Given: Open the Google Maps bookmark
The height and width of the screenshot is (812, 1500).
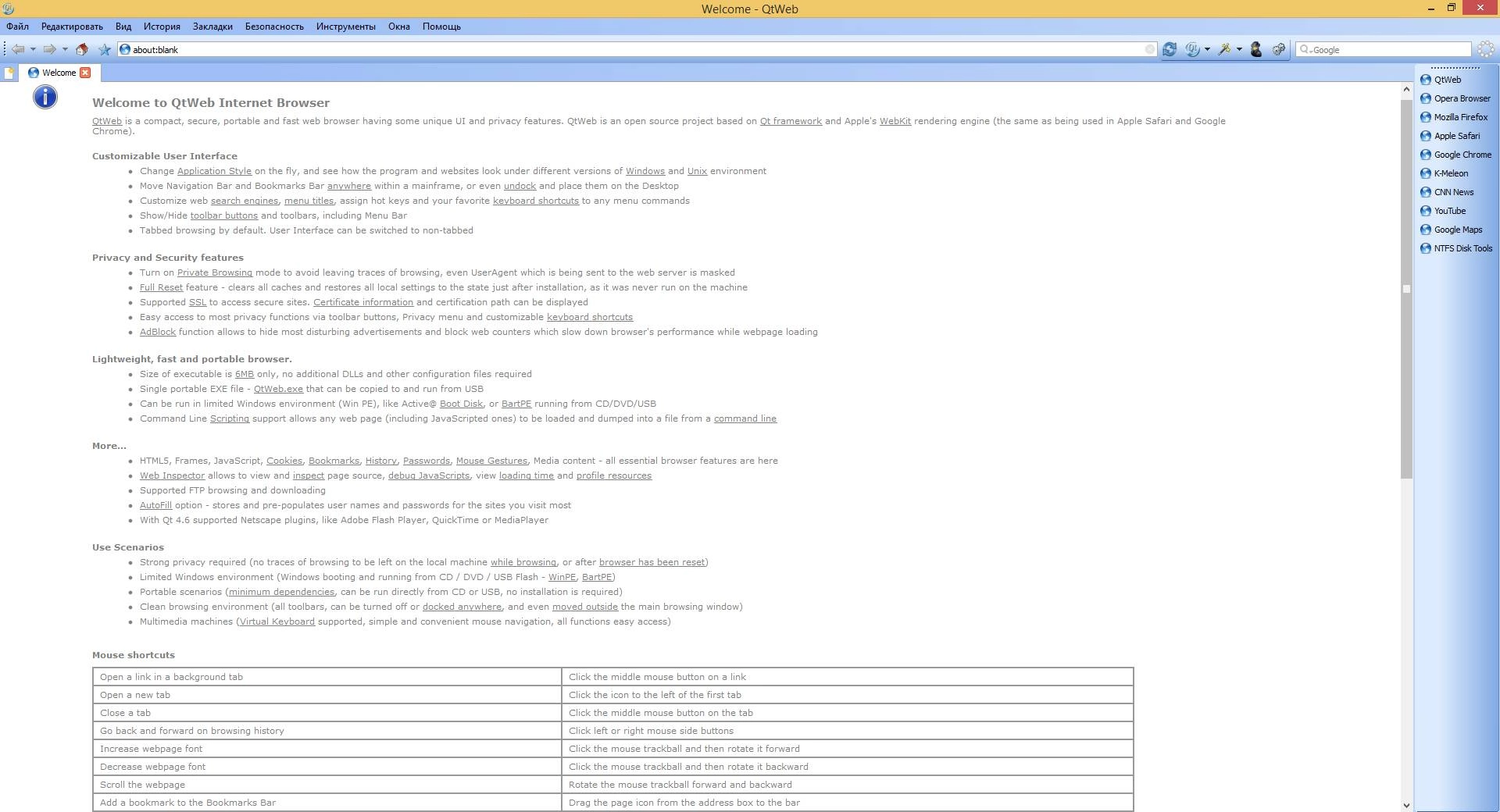Looking at the screenshot, I should pos(1452,230).
